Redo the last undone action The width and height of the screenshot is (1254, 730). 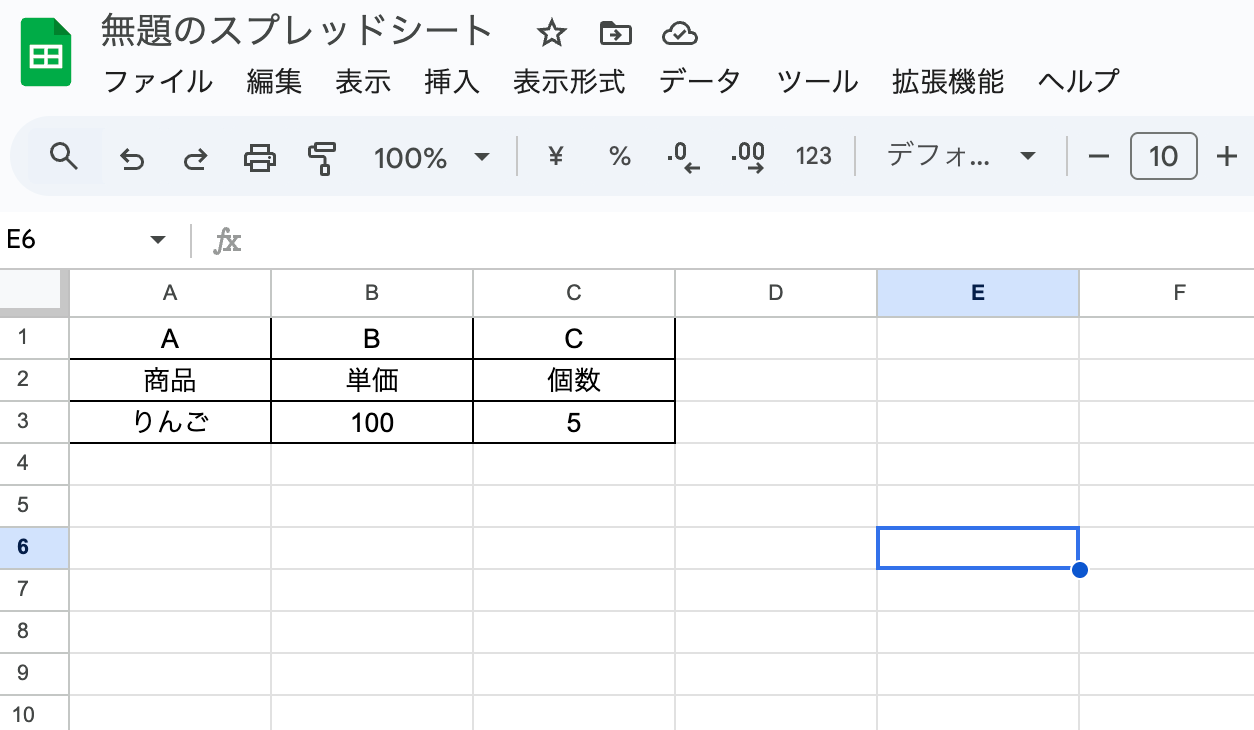click(196, 157)
